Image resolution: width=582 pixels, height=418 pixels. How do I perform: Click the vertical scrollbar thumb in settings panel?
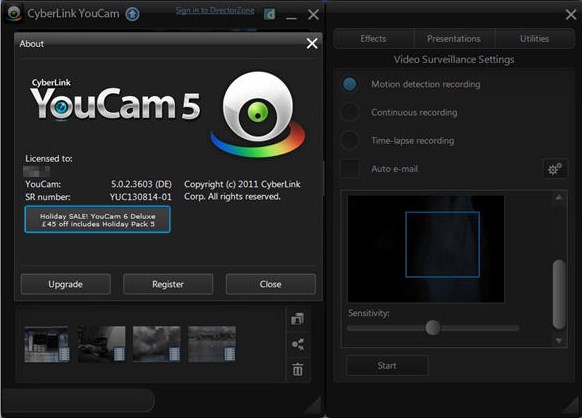pyautogui.click(x=559, y=294)
